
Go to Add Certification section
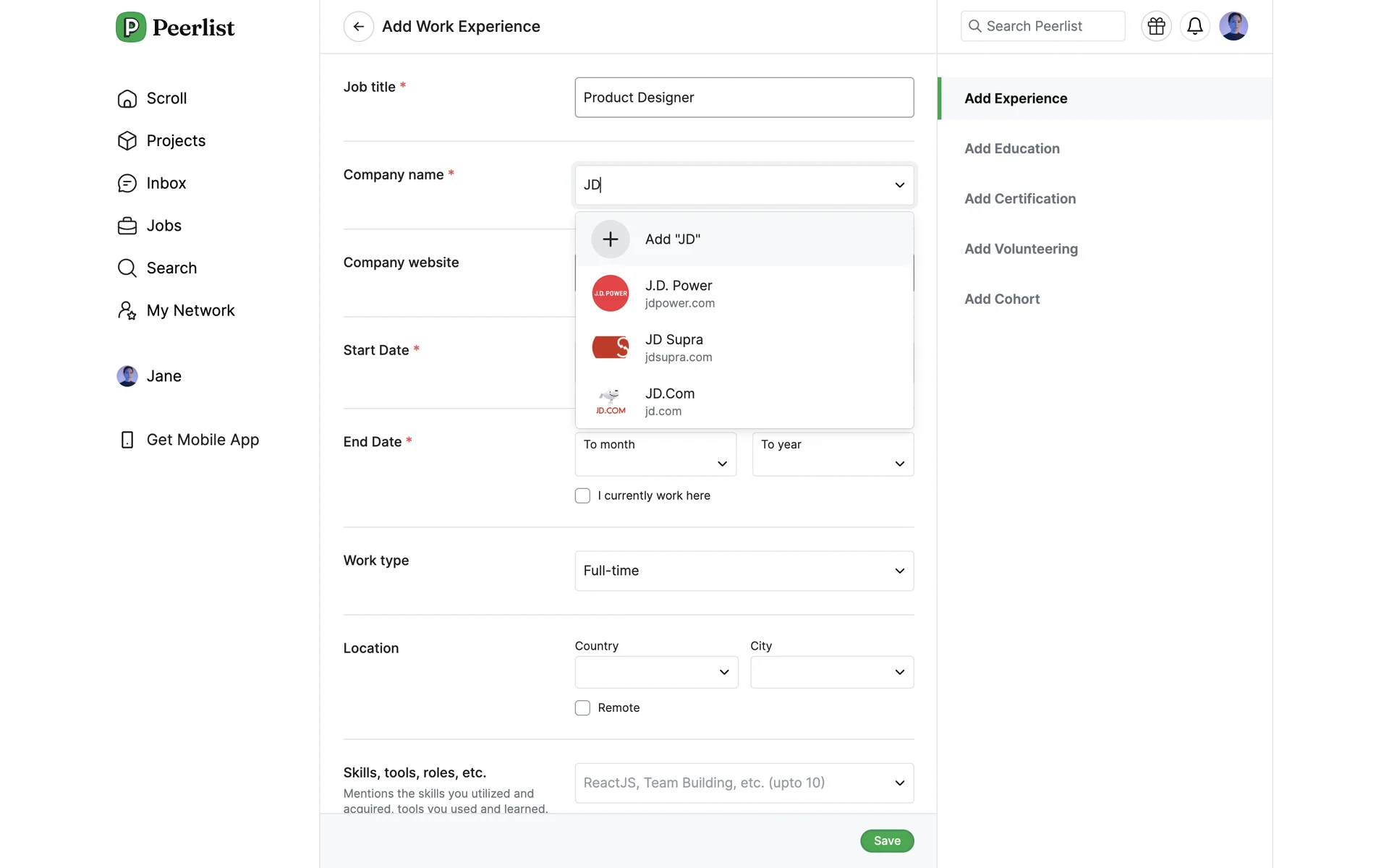tap(1019, 199)
